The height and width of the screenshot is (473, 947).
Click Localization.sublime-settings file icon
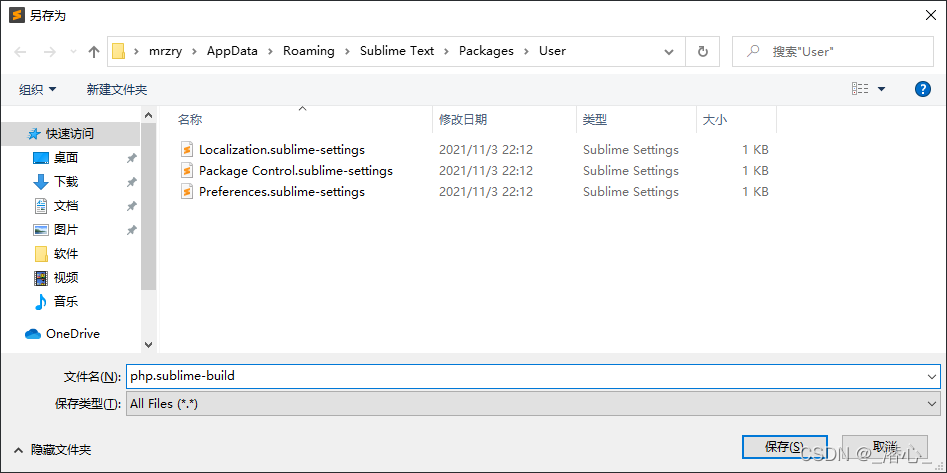188,149
